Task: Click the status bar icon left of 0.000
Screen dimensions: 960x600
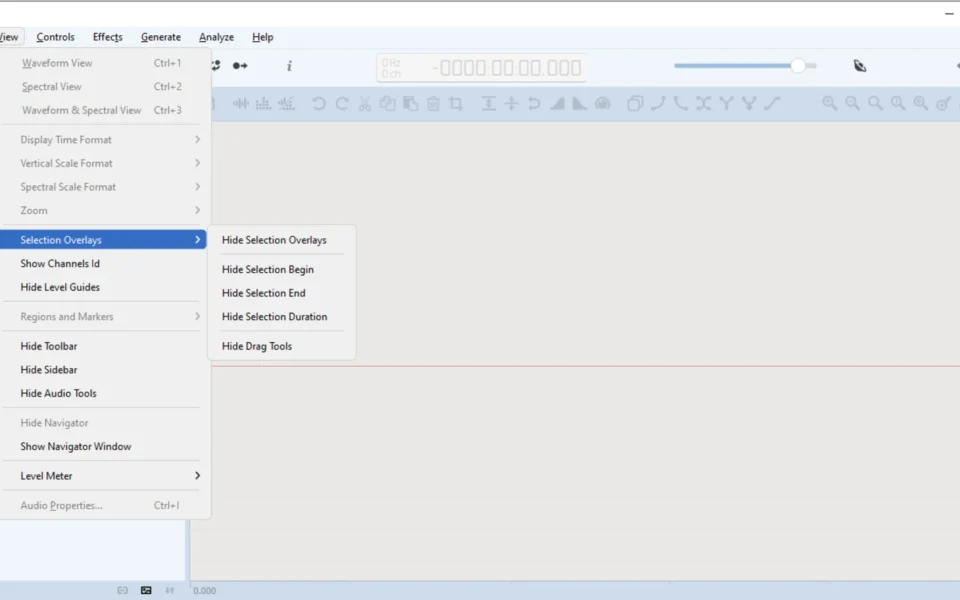Action: (170, 590)
